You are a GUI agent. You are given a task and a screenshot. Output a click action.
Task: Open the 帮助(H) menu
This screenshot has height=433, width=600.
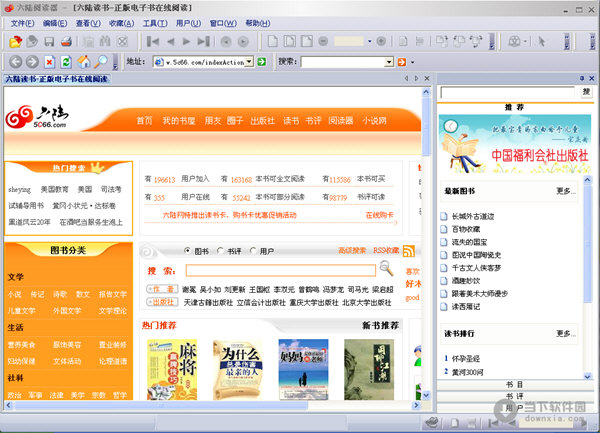258,23
